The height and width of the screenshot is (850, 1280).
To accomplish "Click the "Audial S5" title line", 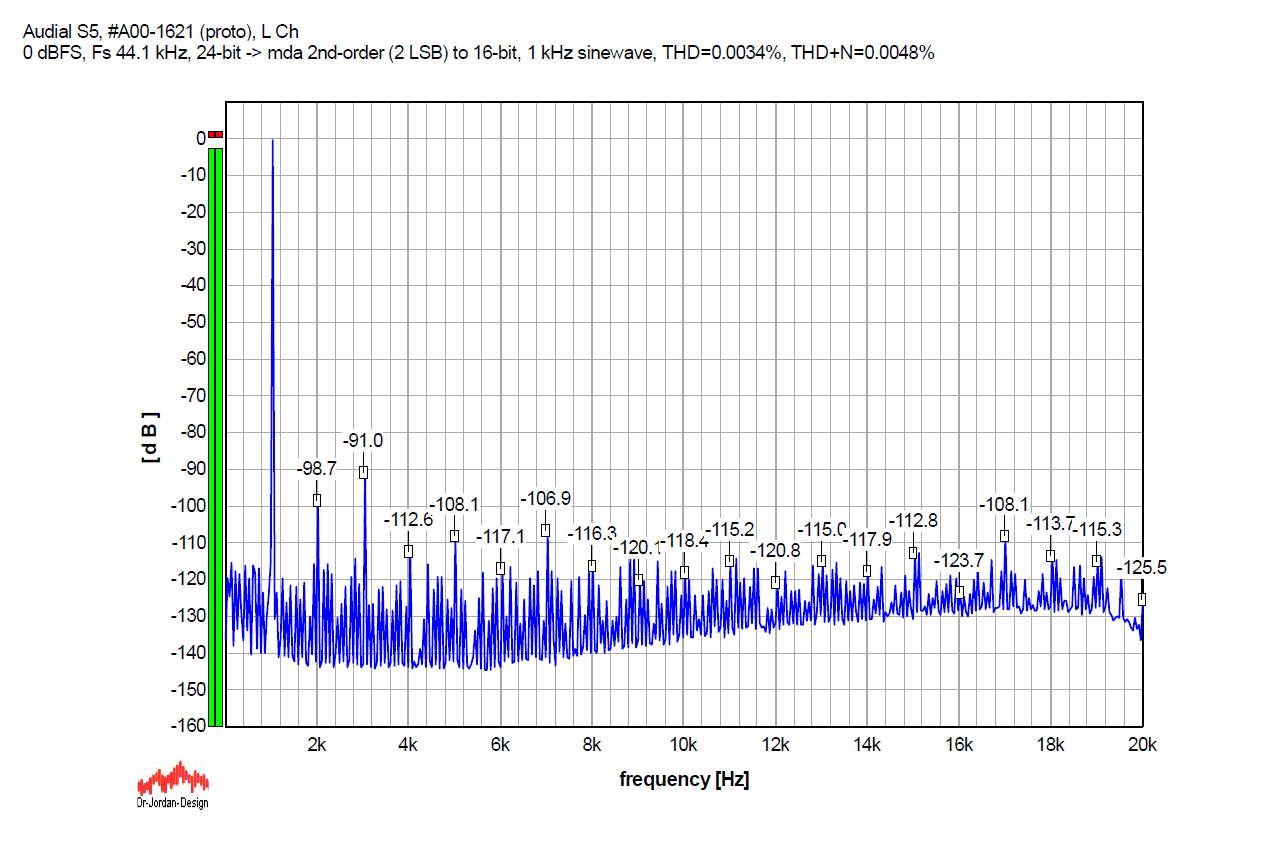I will (x=160, y=32).
